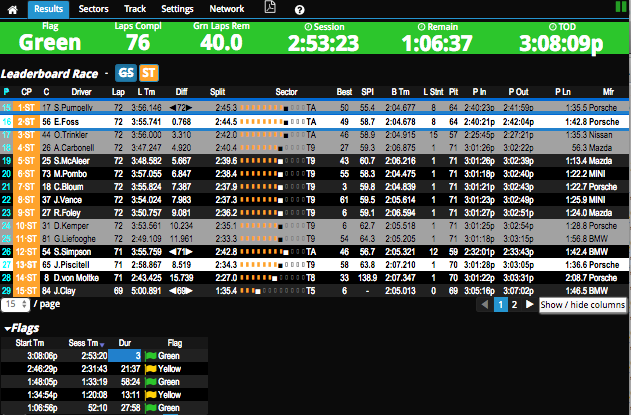
Task: Switch to the Sectors tab
Action: coord(93,8)
